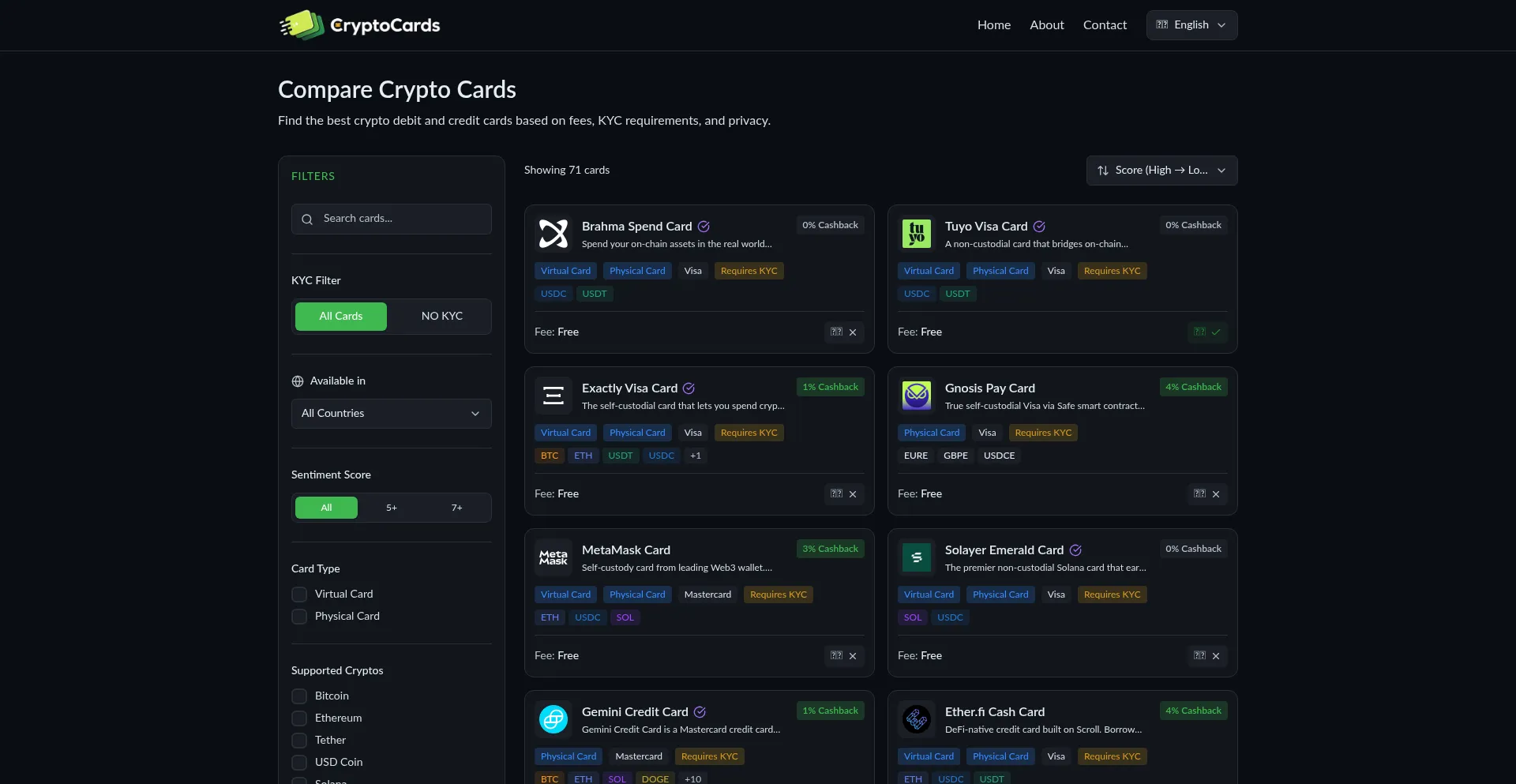
Task: Open the Gnosis Pay Card title
Action: click(989, 388)
